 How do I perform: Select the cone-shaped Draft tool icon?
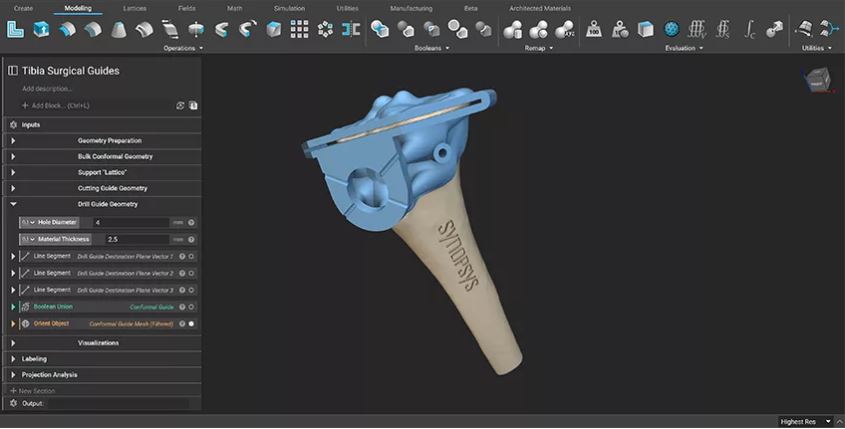pos(119,29)
